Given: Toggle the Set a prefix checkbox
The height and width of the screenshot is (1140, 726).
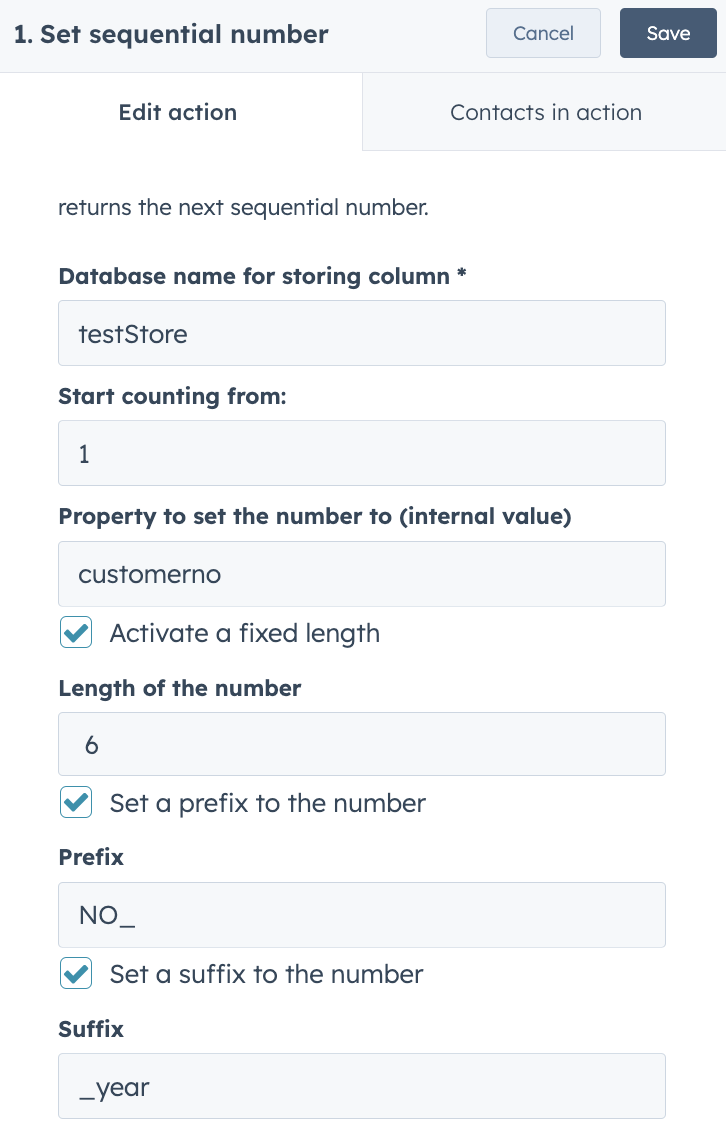Looking at the screenshot, I should click(76, 803).
